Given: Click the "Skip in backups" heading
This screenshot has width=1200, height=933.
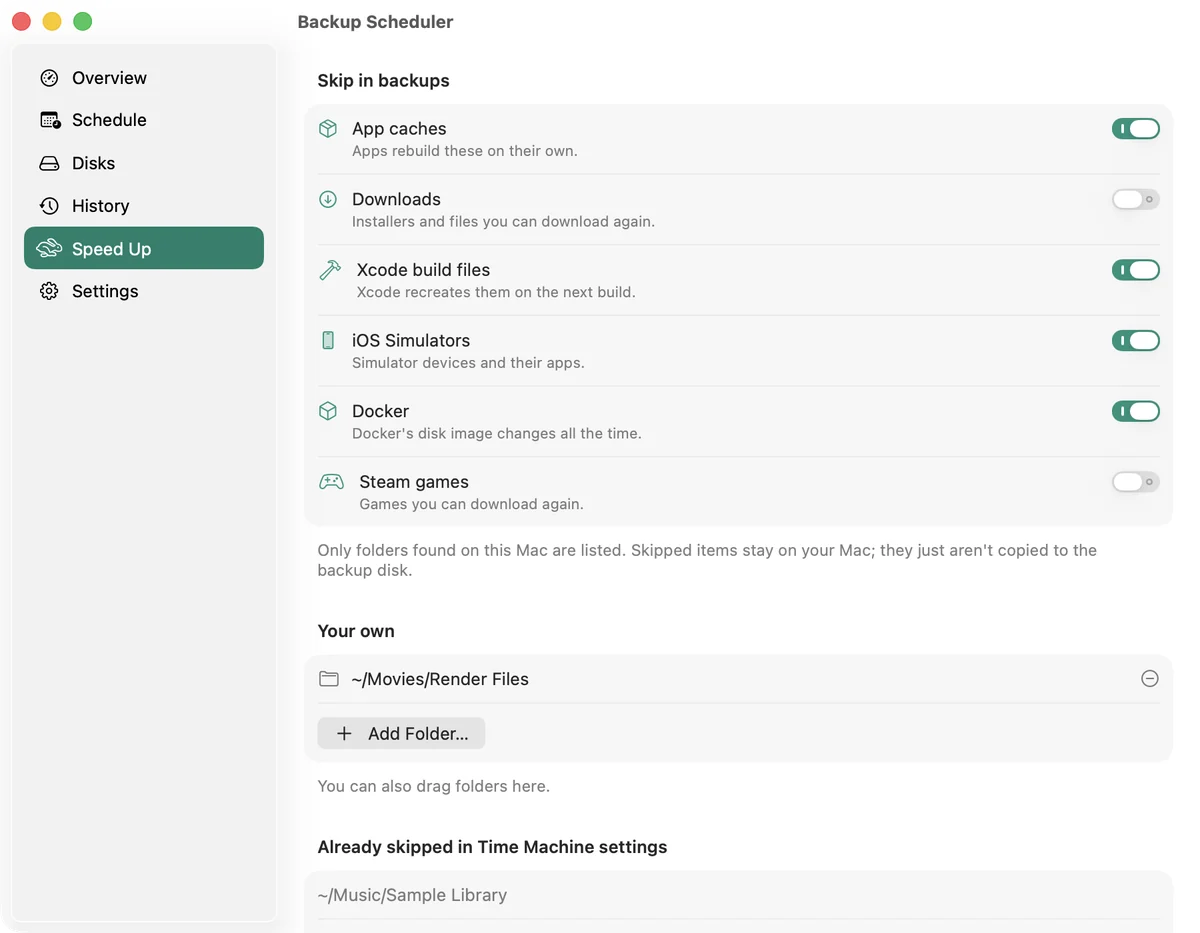Looking at the screenshot, I should 383,81.
